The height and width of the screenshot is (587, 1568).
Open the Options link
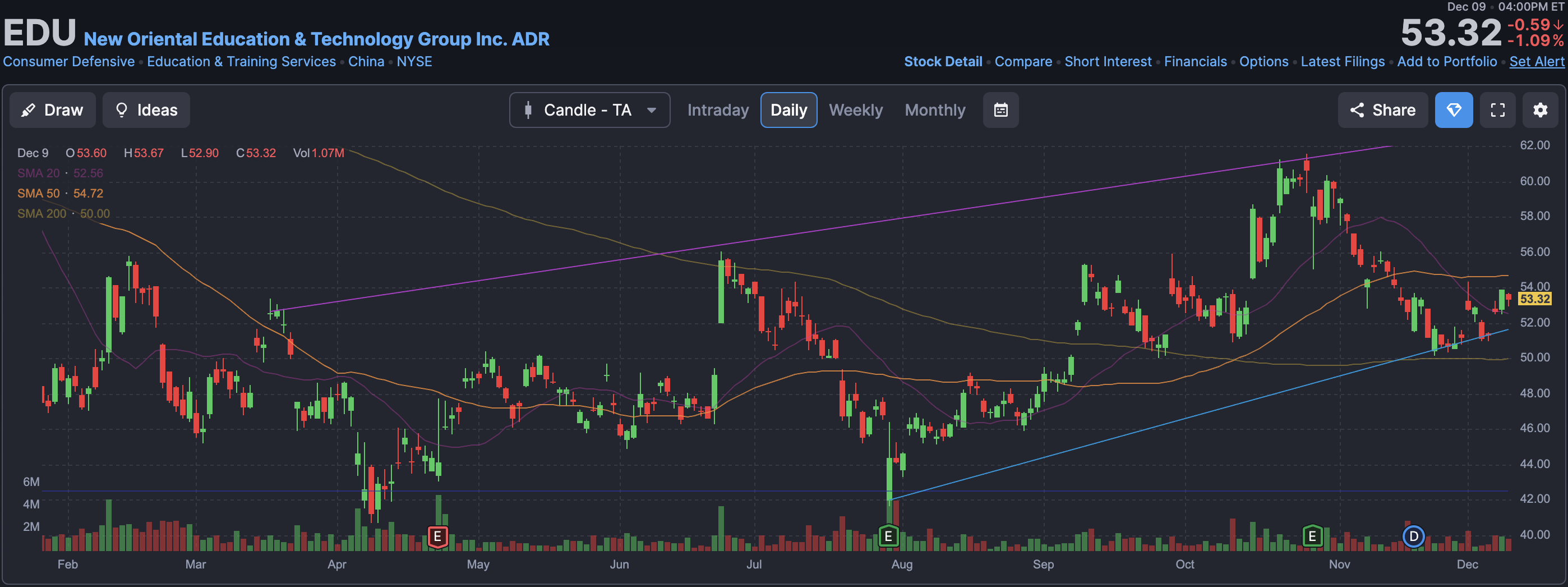point(1263,62)
